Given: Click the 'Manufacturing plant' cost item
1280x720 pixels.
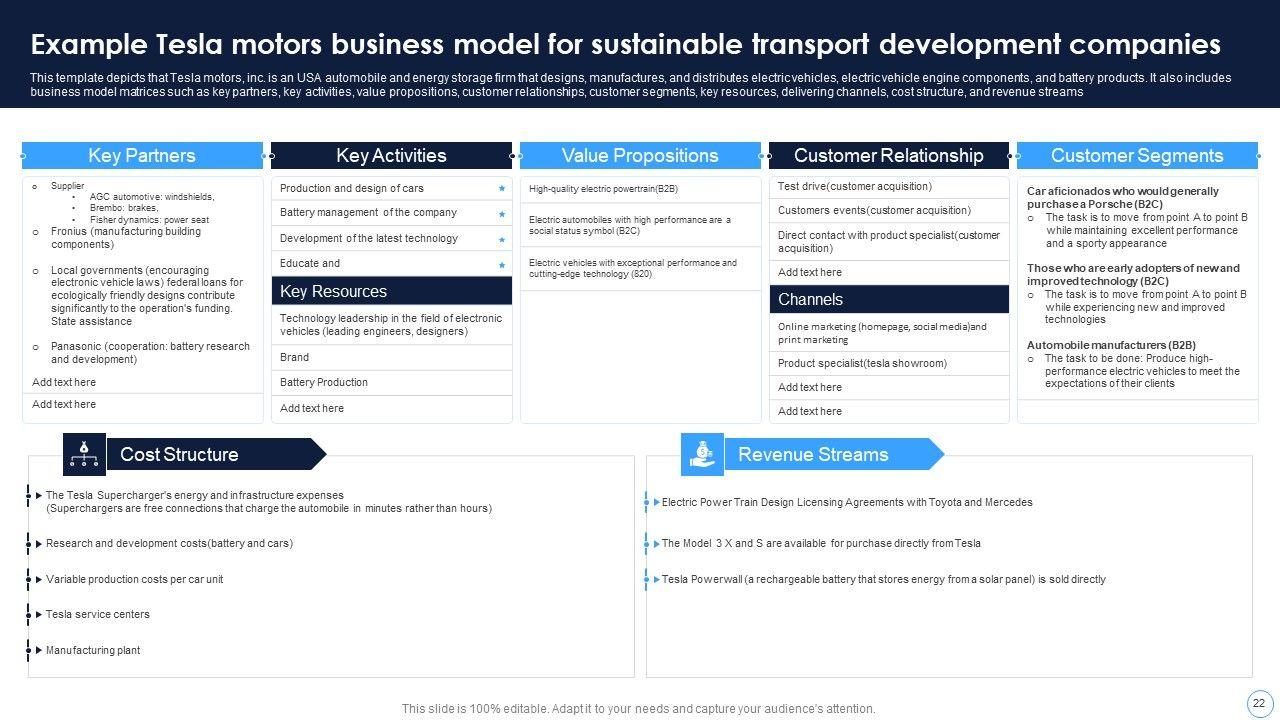Looking at the screenshot, I should pyautogui.click(x=93, y=650).
